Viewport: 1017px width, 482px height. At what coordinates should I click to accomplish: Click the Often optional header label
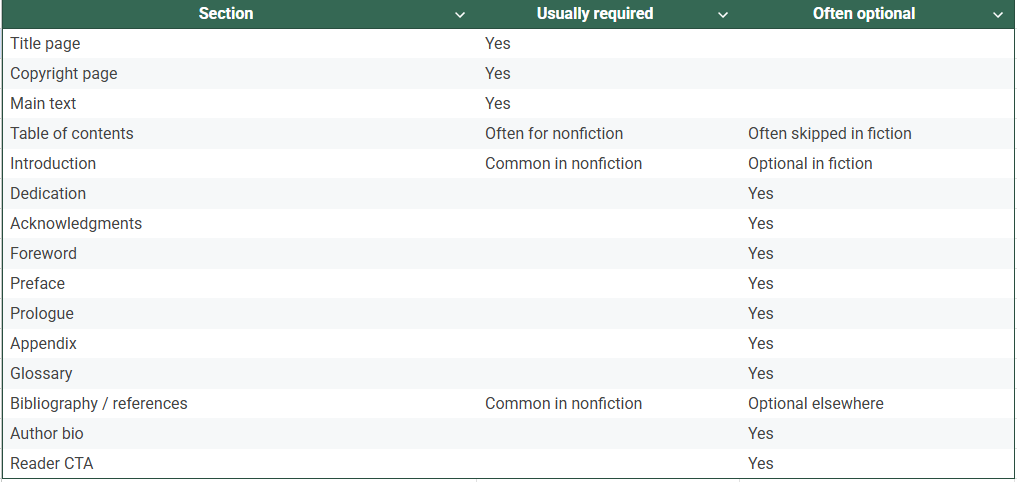coord(863,14)
